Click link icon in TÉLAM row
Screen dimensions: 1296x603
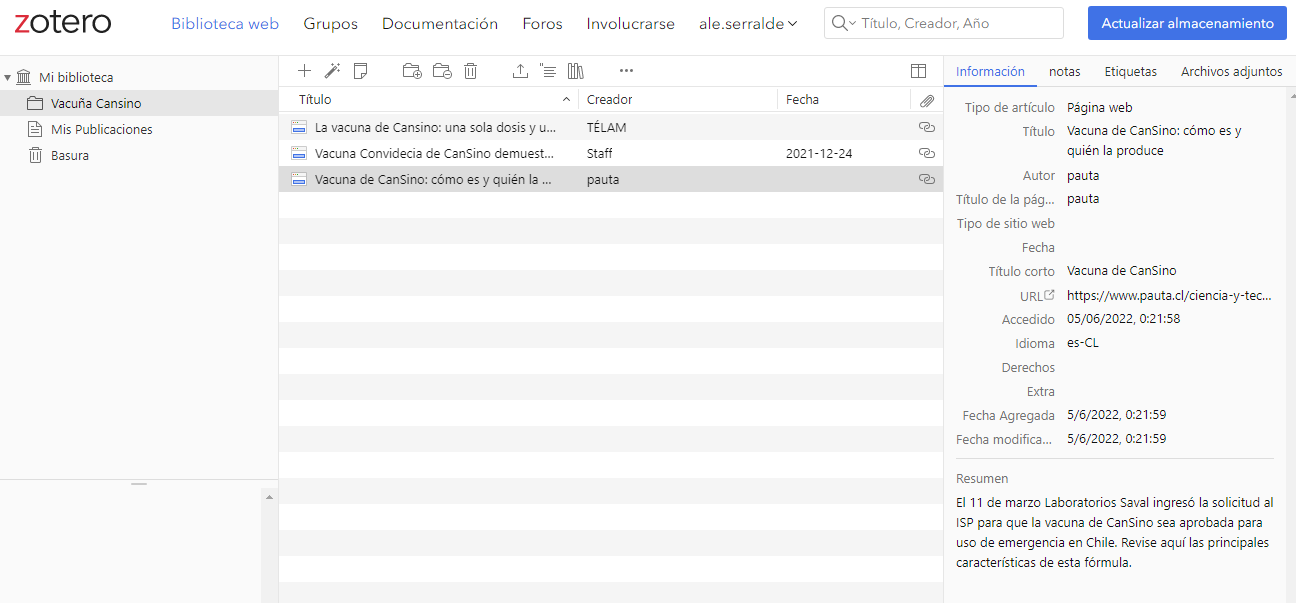tap(927, 128)
